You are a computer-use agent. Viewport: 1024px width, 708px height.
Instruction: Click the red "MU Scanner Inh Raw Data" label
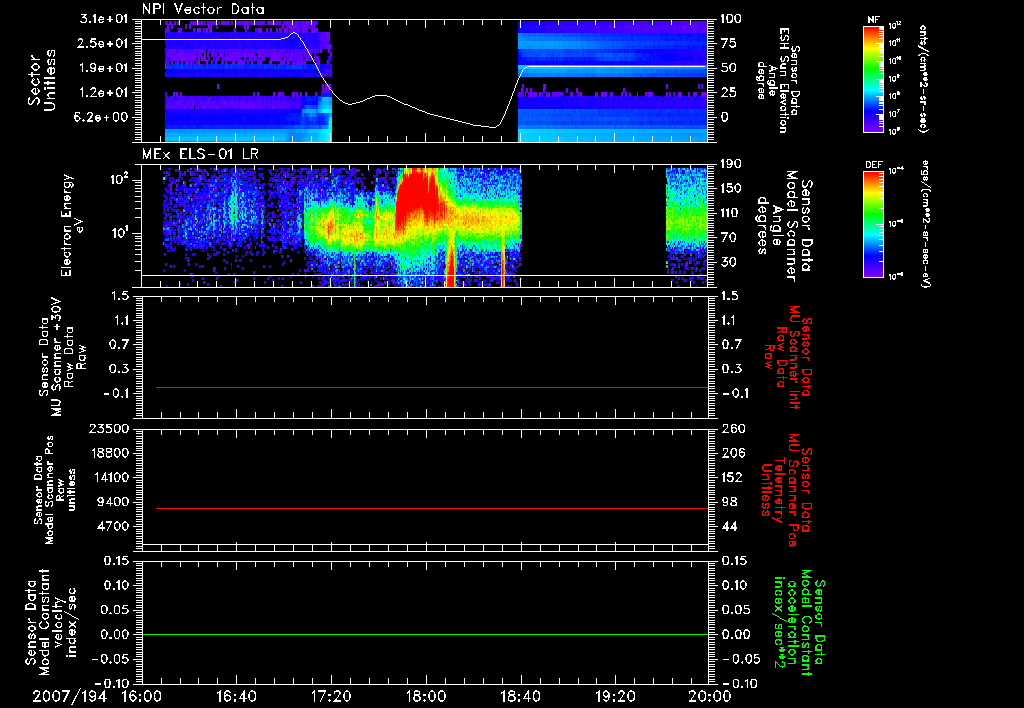tap(788, 357)
